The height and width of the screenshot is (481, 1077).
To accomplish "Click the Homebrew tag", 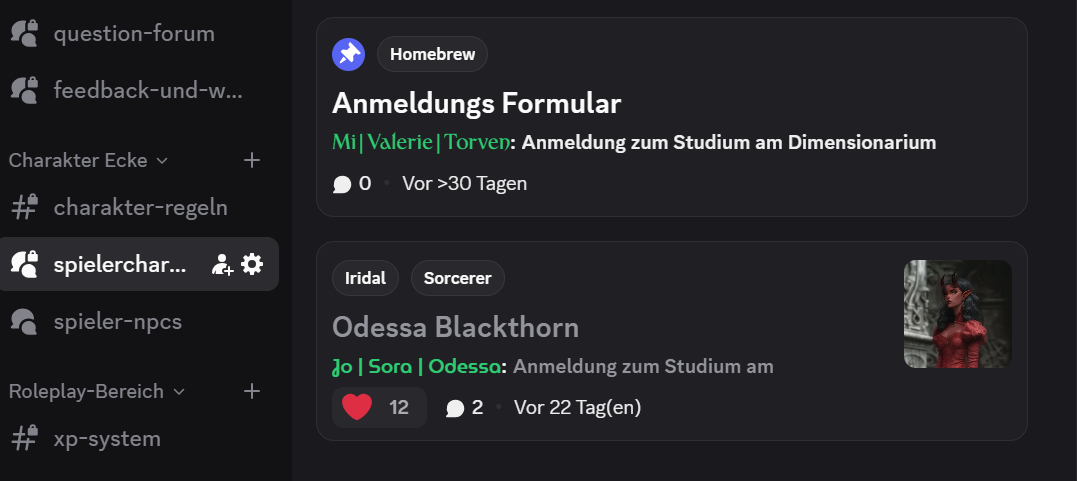I will point(432,54).
